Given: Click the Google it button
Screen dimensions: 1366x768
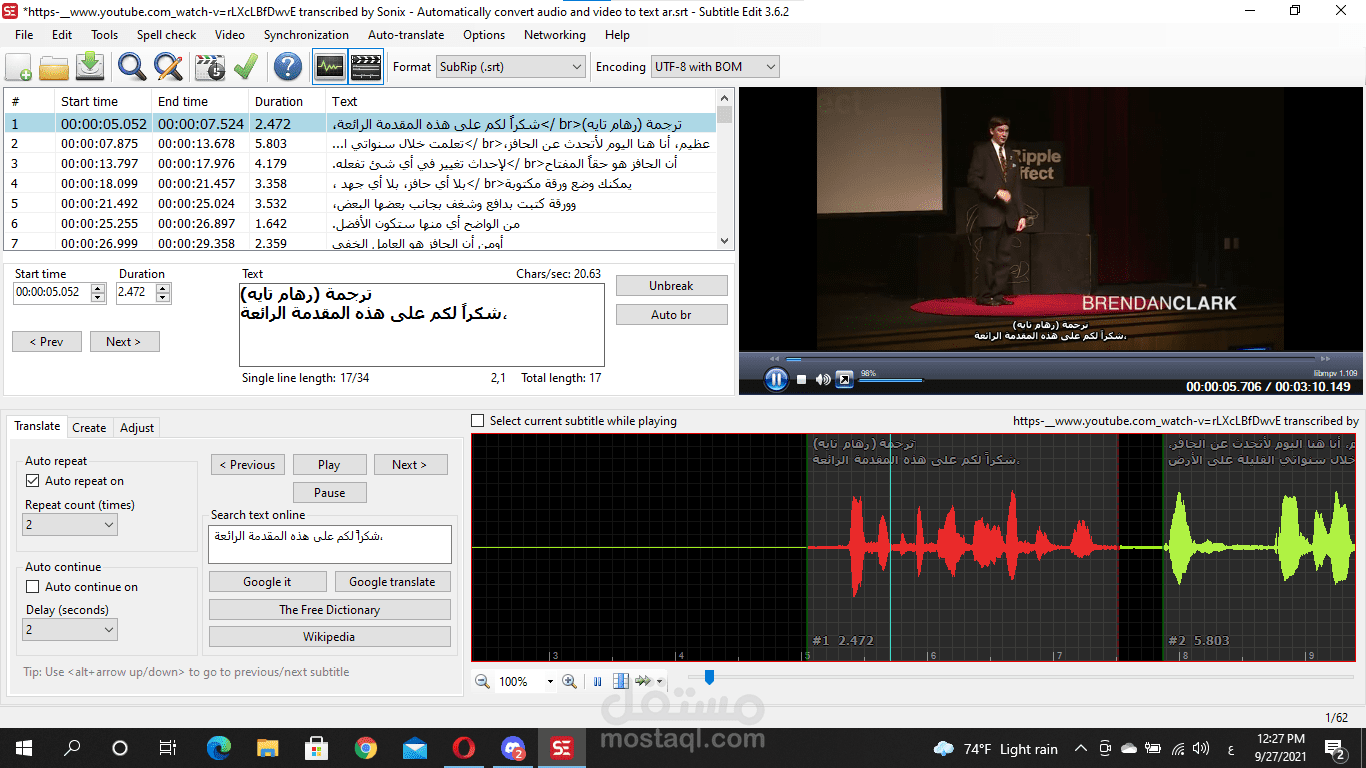Looking at the screenshot, I should click(x=267, y=582).
